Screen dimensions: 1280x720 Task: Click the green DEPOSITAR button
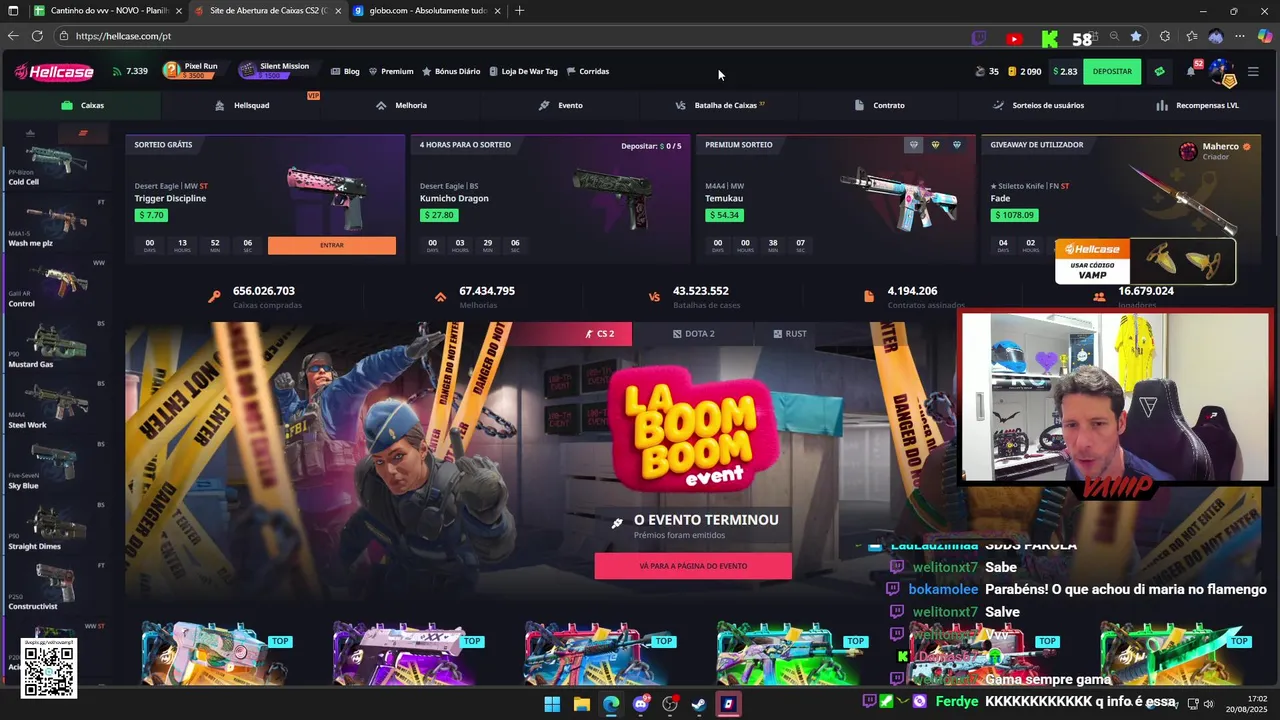click(1112, 71)
